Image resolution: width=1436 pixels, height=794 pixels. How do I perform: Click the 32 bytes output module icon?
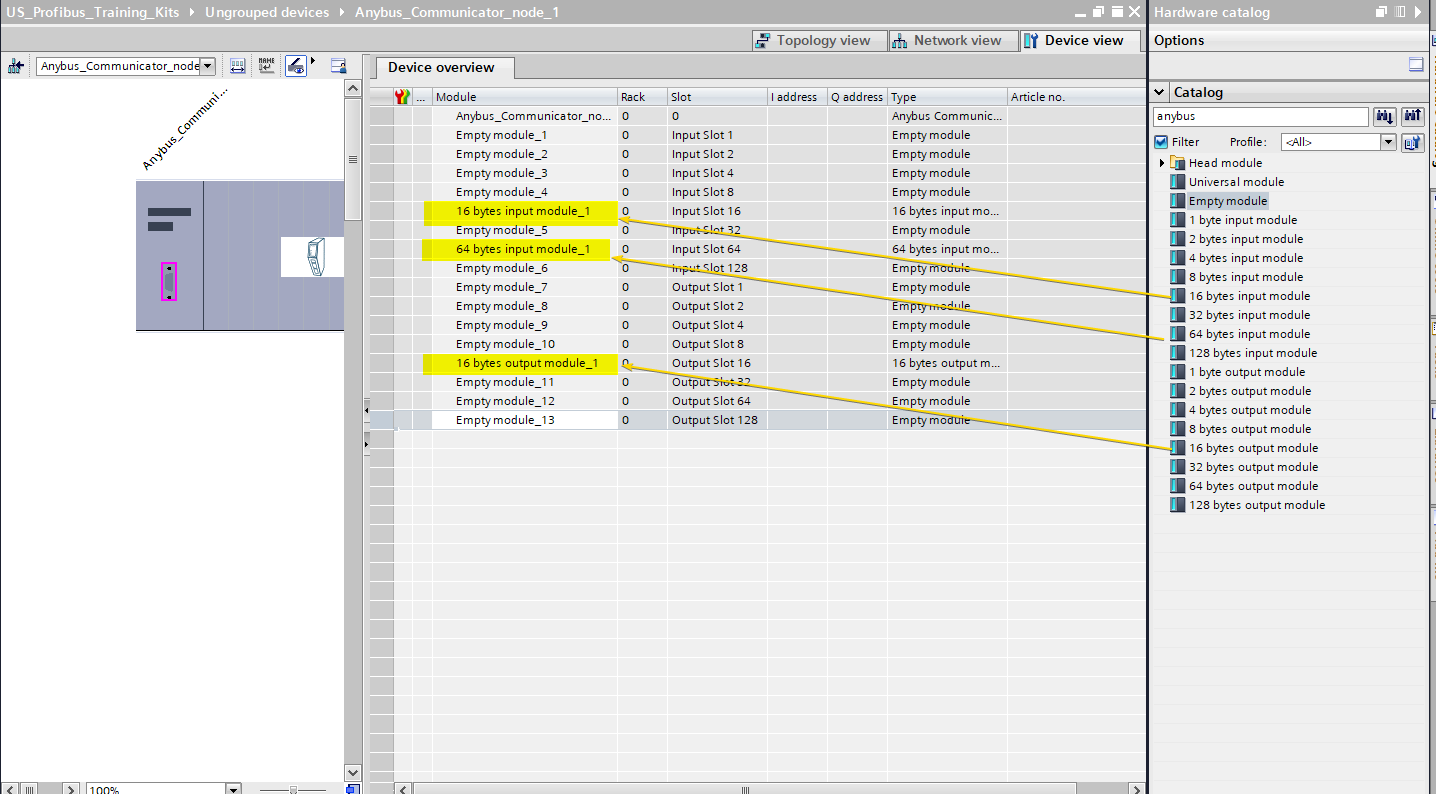pos(1178,467)
